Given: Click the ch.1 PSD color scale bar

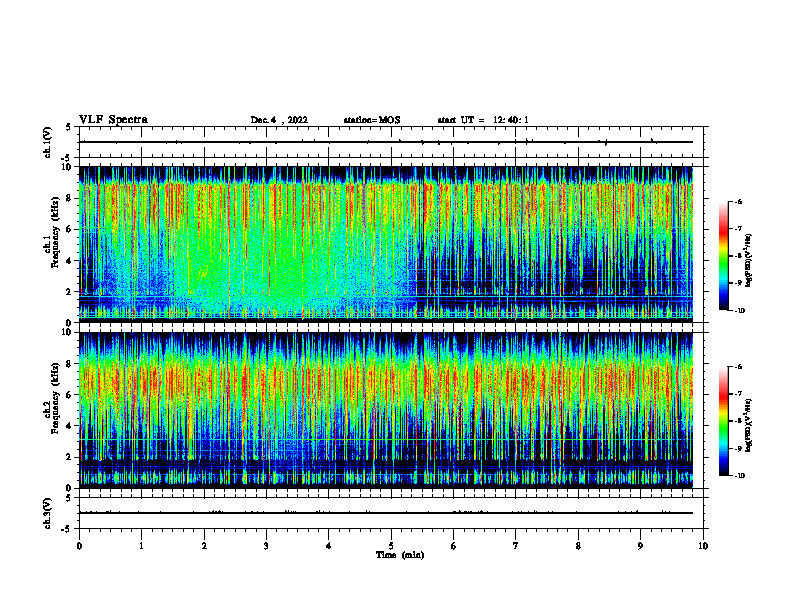Looking at the screenshot, I should (x=723, y=256).
